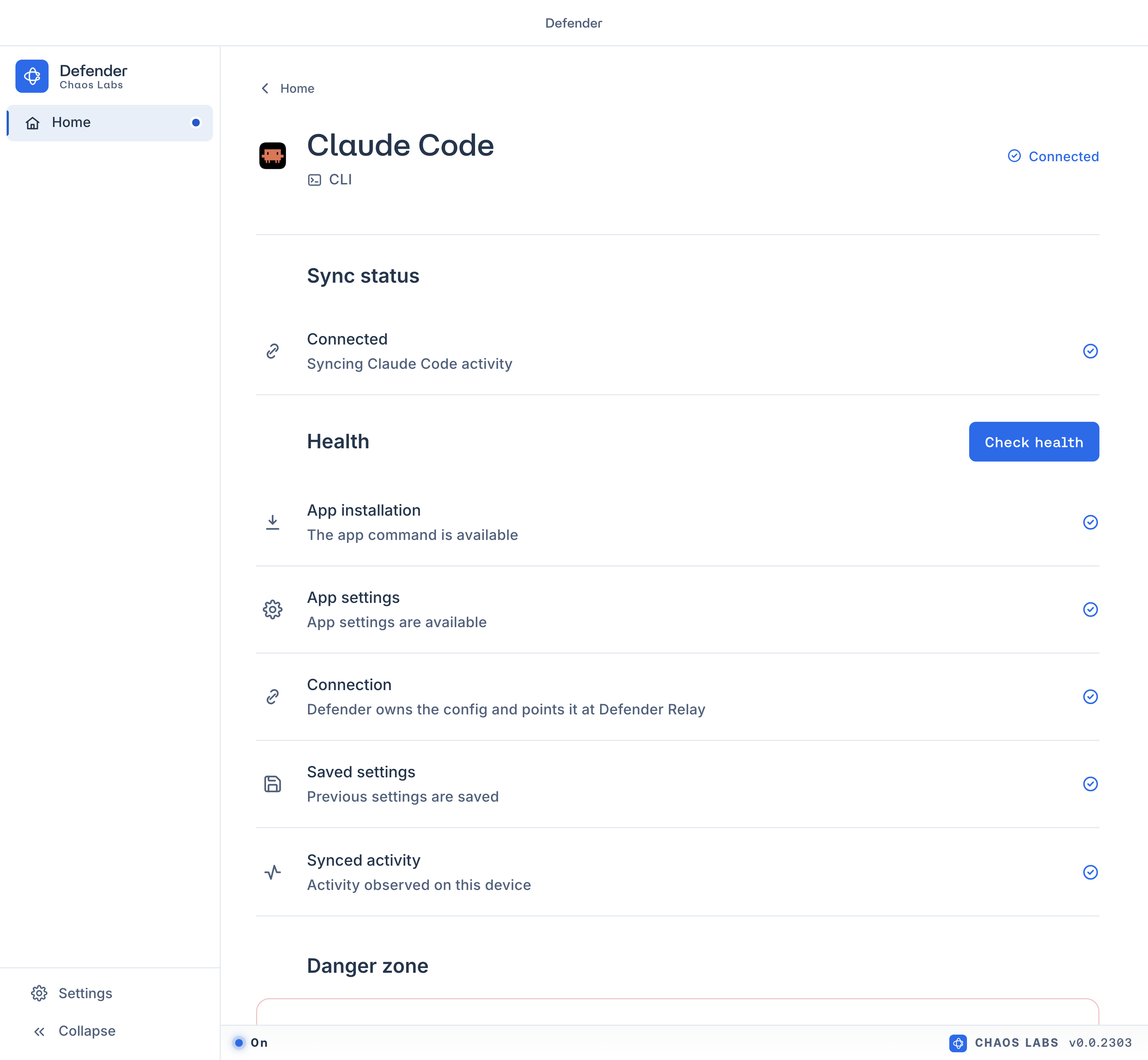
Task: Click the link icon in the Connection row
Action: tap(272, 697)
